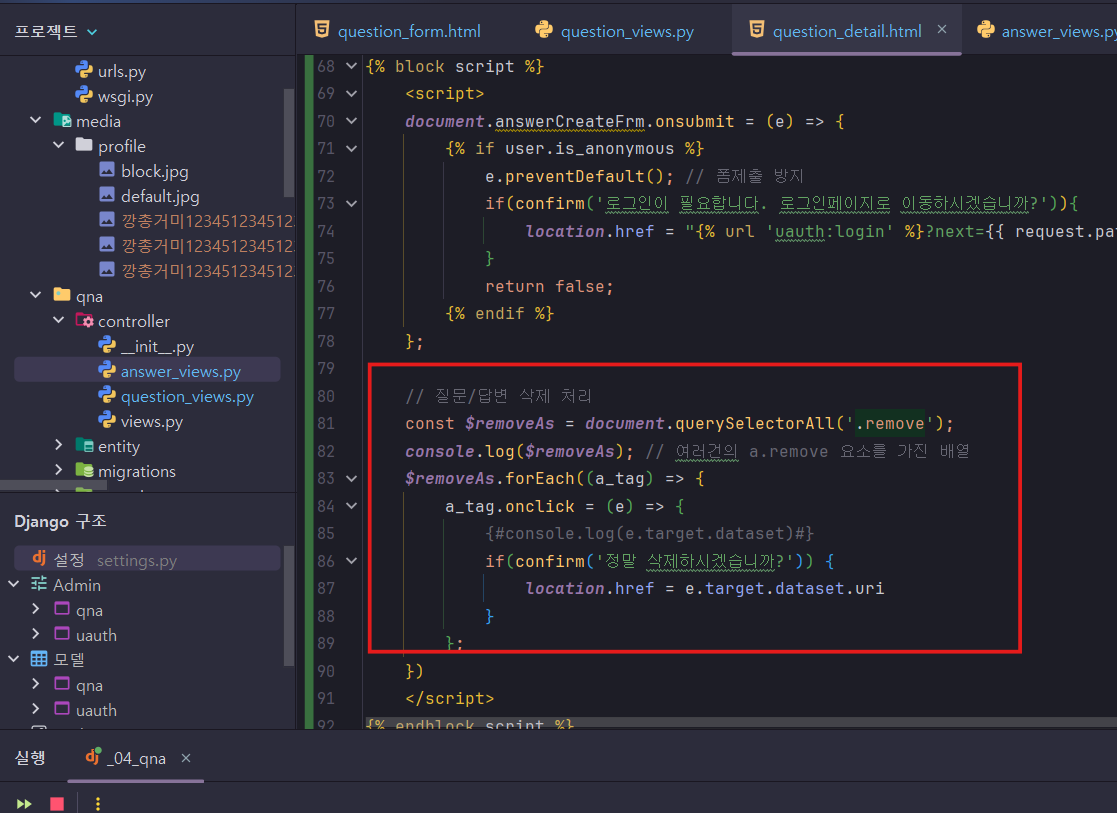Place cursor on '.remove' selector string

pos(889,423)
